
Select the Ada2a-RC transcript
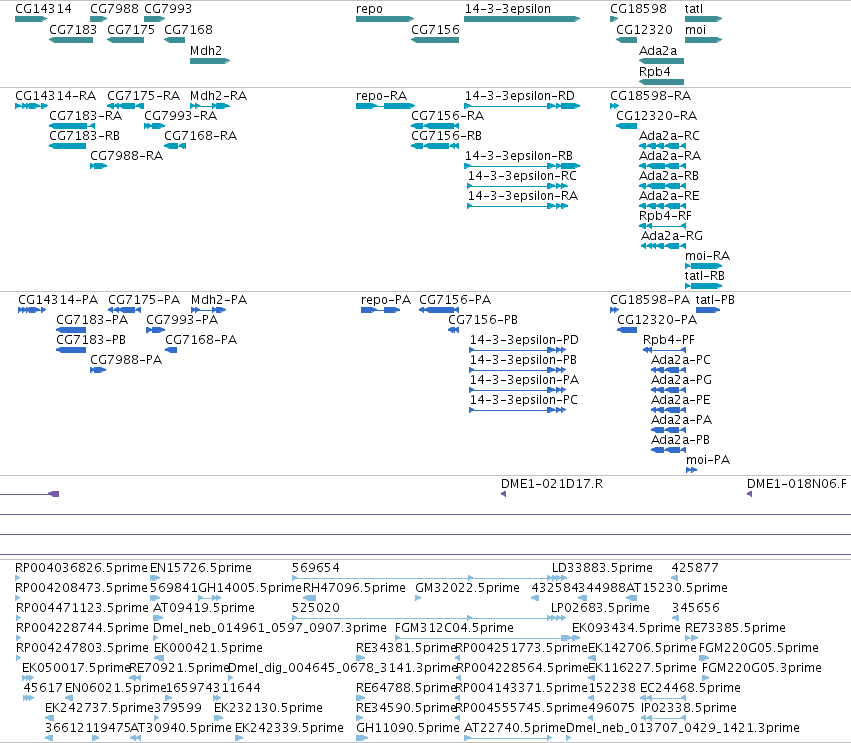(x=662, y=146)
